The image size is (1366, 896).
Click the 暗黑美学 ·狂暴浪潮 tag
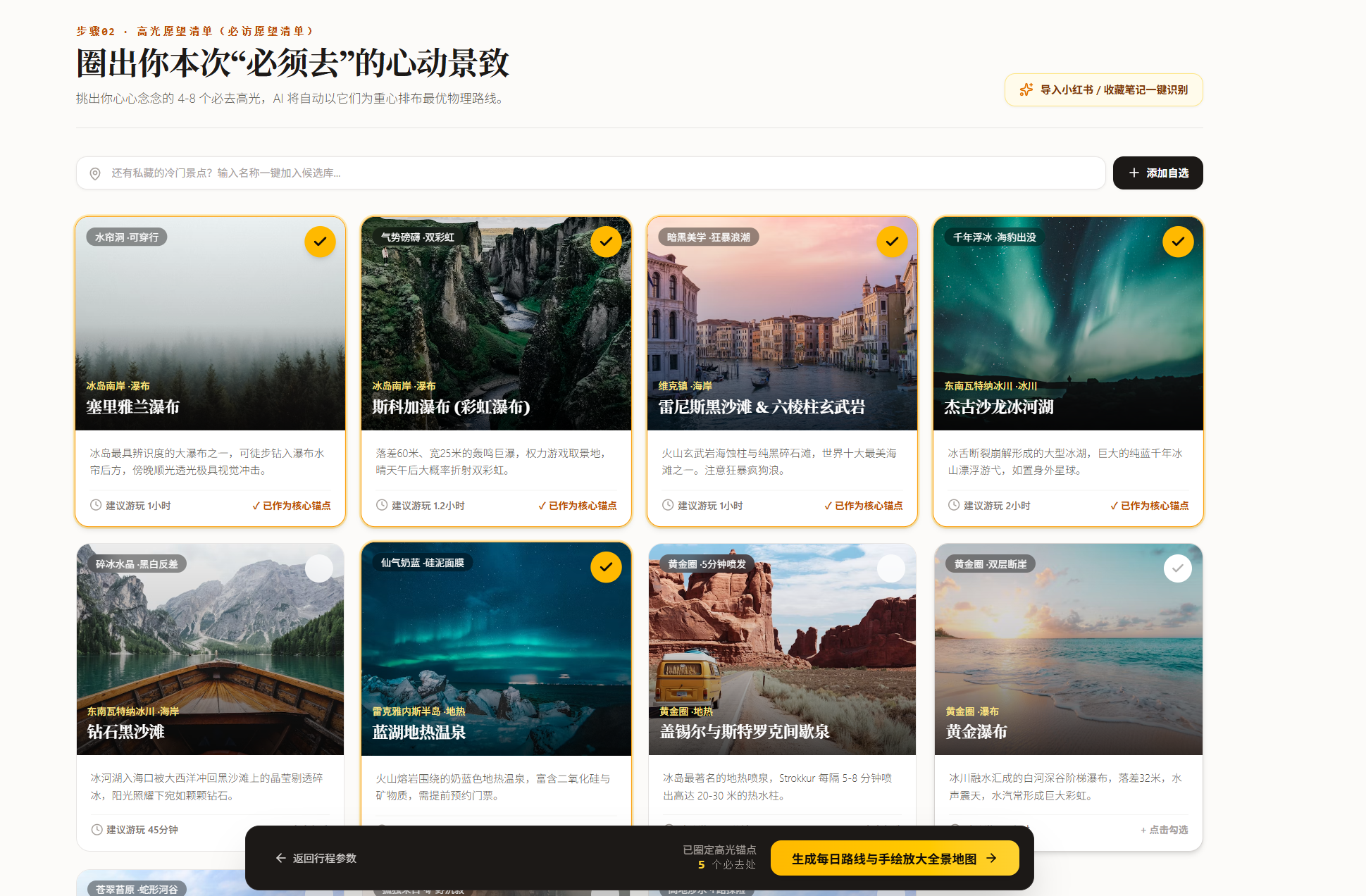click(709, 237)
